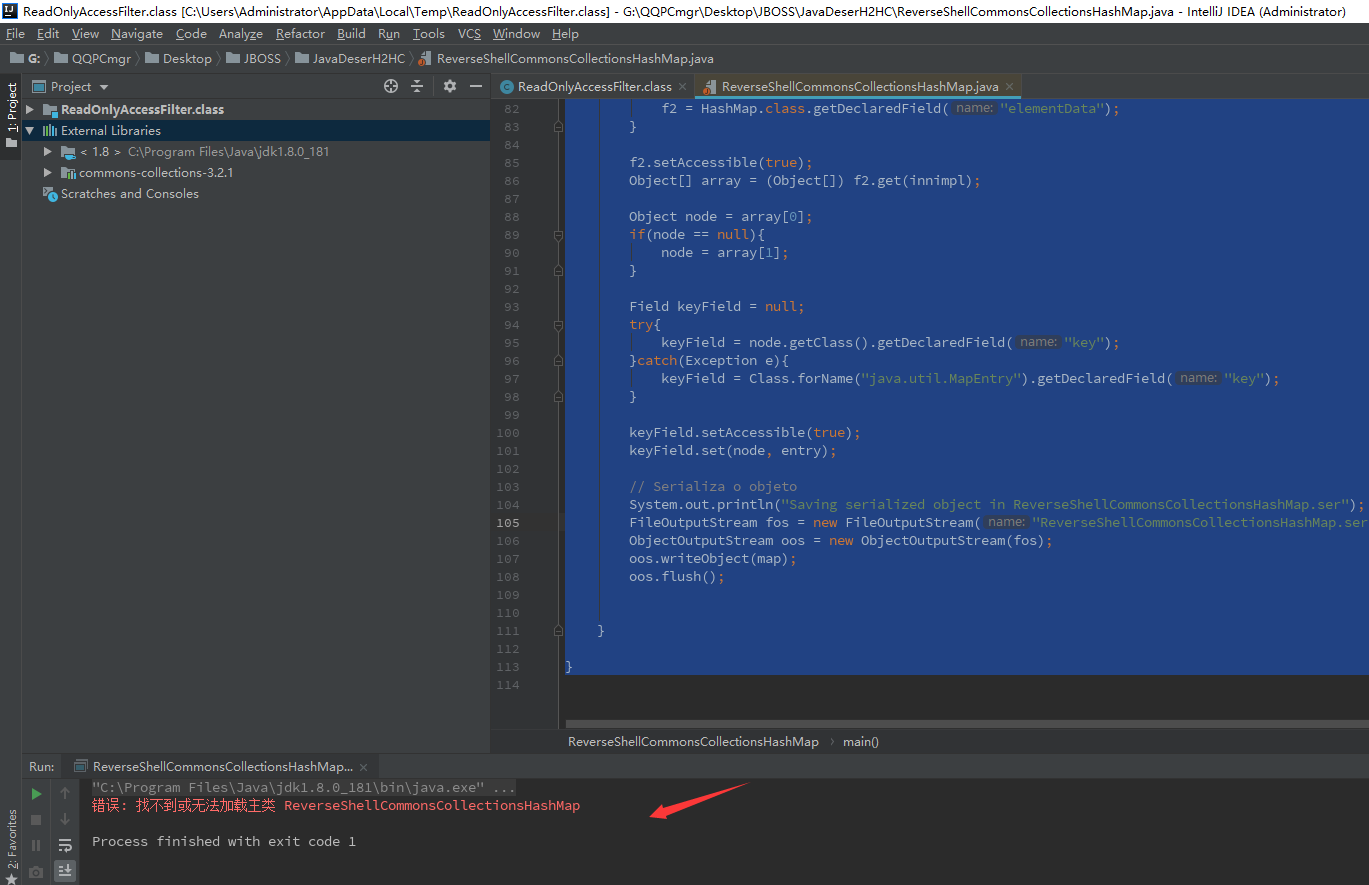
Task: Click 'Process finished with exit code 1' text
Action: 224,842
